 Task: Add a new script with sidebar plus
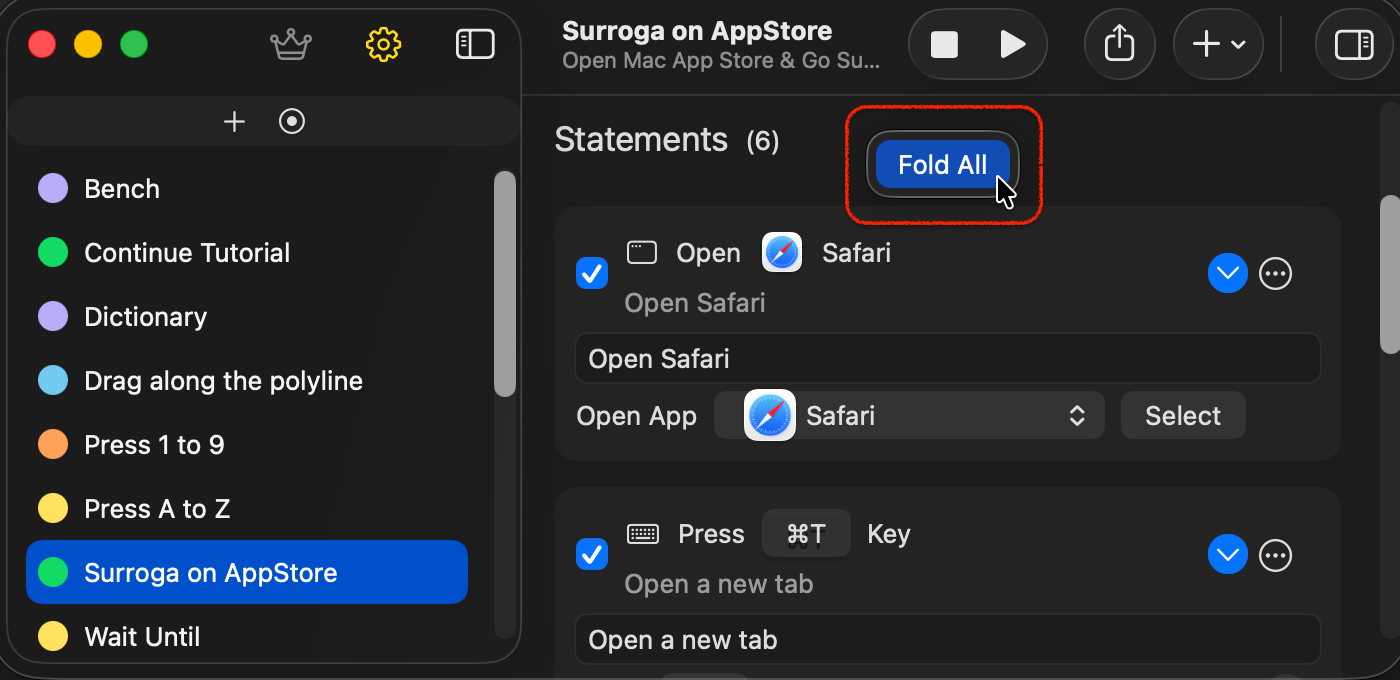(x=234, y=122)
